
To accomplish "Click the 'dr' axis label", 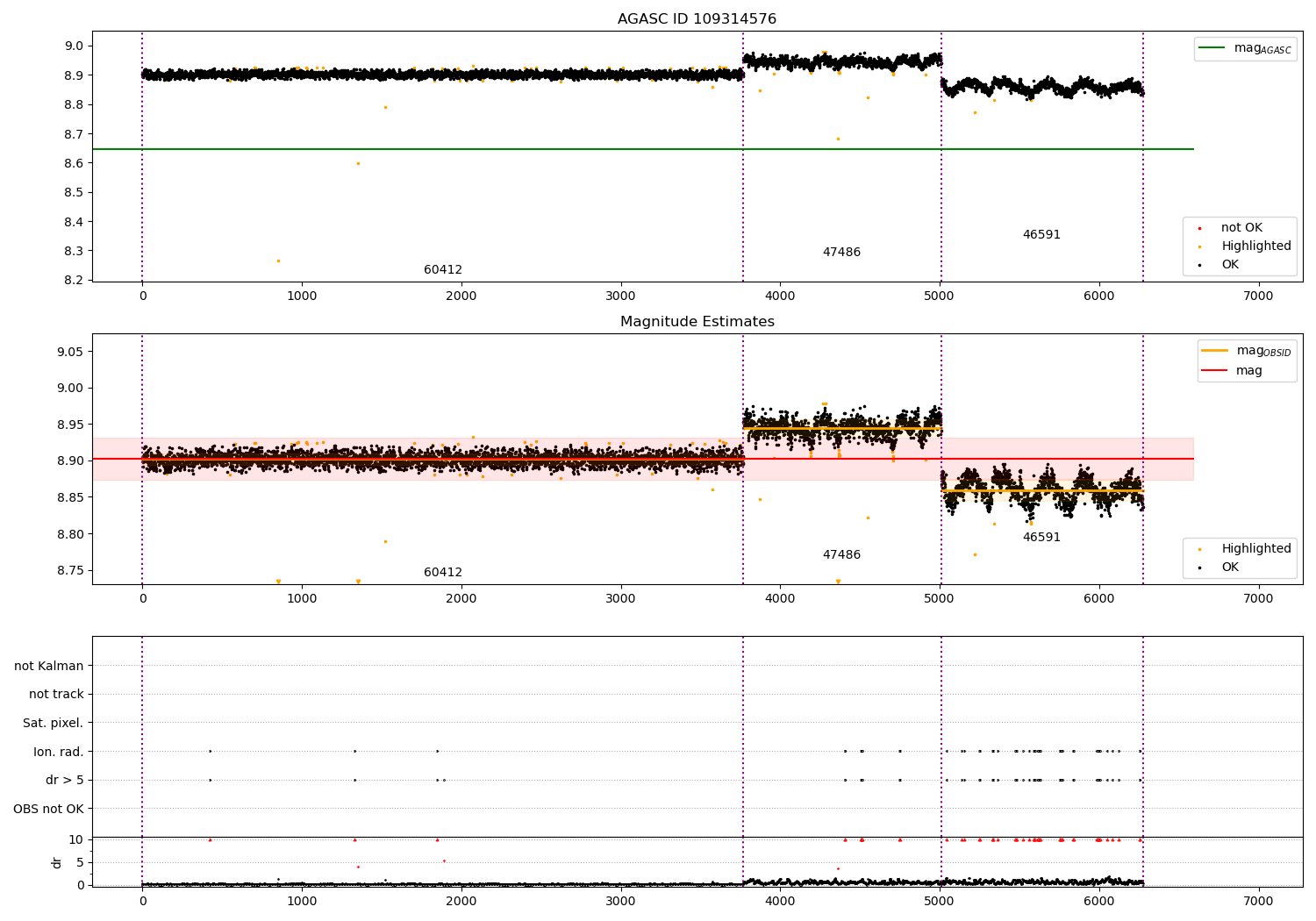I will pyautogui.click(x=57, y=862).
